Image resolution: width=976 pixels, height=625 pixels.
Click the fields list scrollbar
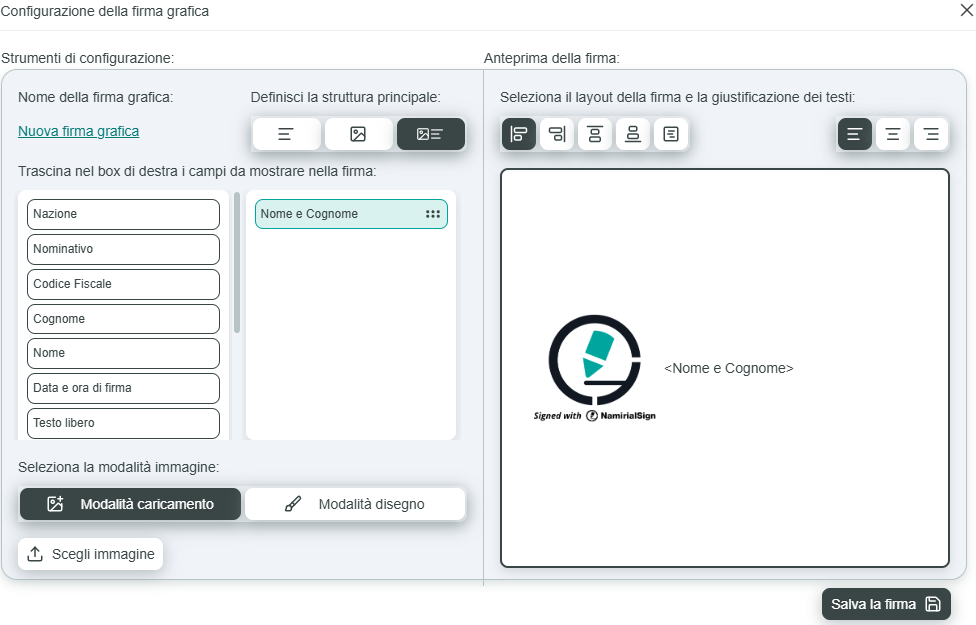[x=237, y=263]
